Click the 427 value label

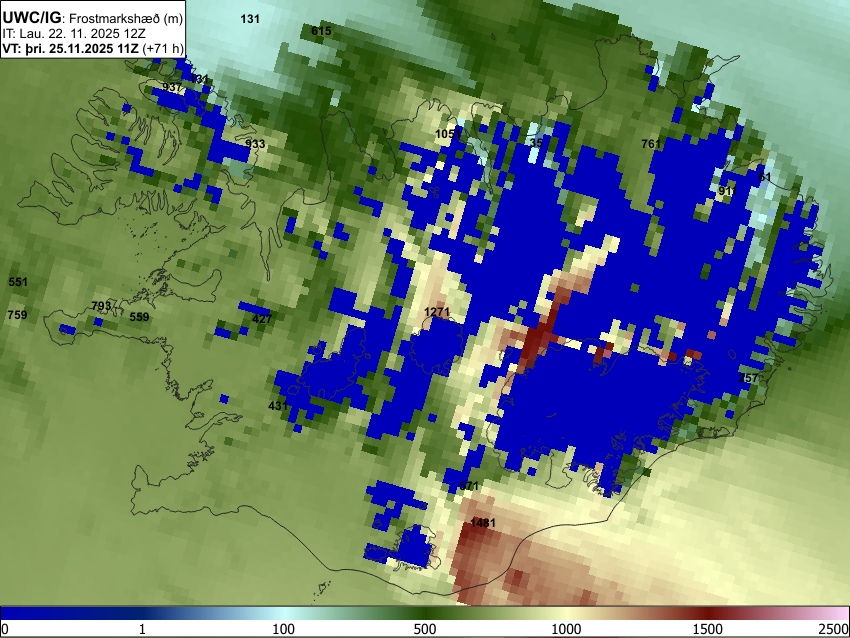[x=262, y=318]
